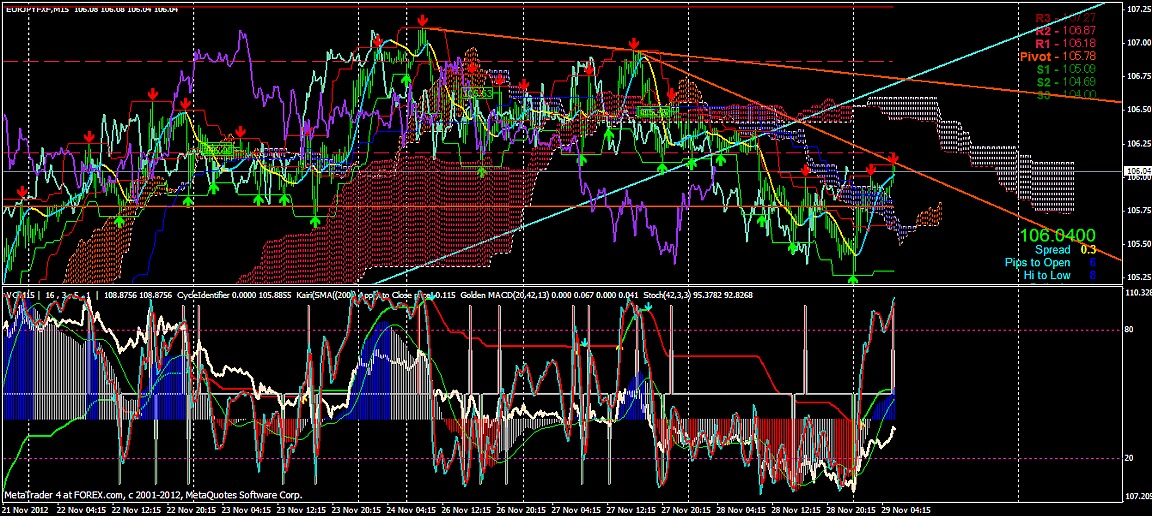
Task: Click the 80 level on indicator scale
Action: tap(1130, 330)
